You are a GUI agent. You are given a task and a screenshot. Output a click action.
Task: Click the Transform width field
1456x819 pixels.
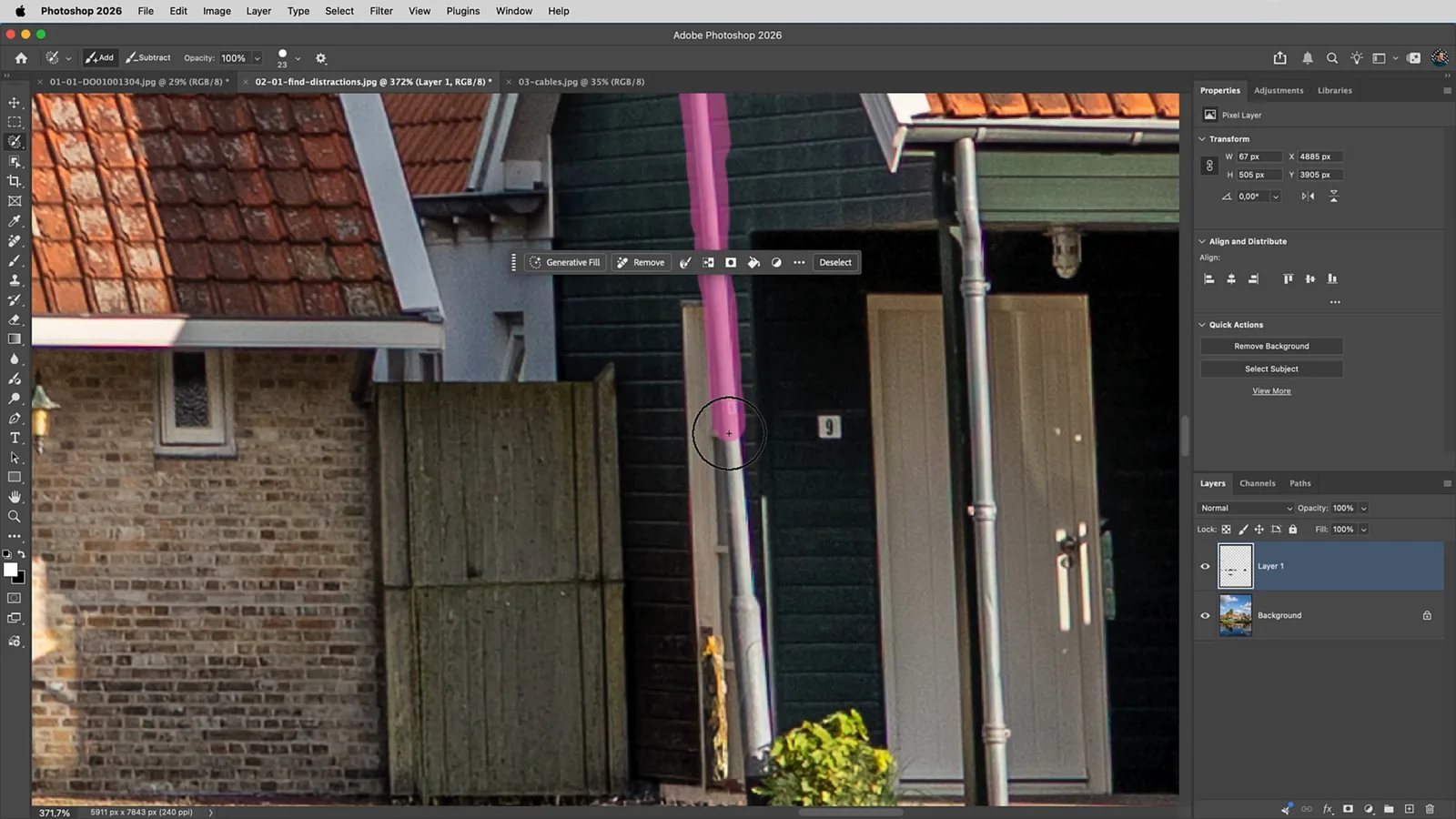tap(1259, 157)
